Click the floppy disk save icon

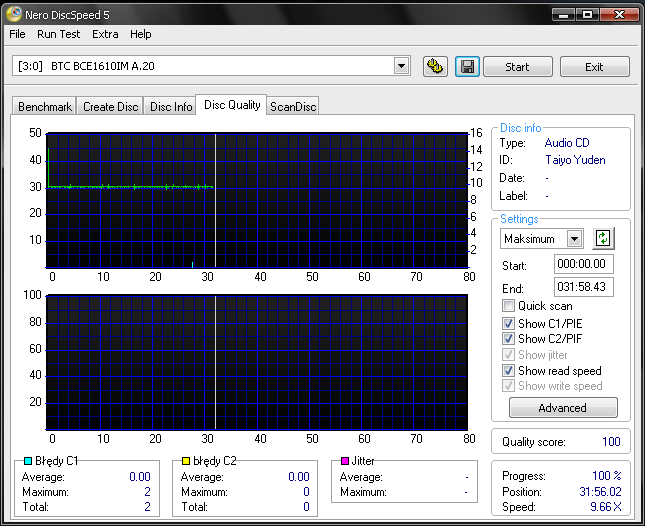coord(467,66)
